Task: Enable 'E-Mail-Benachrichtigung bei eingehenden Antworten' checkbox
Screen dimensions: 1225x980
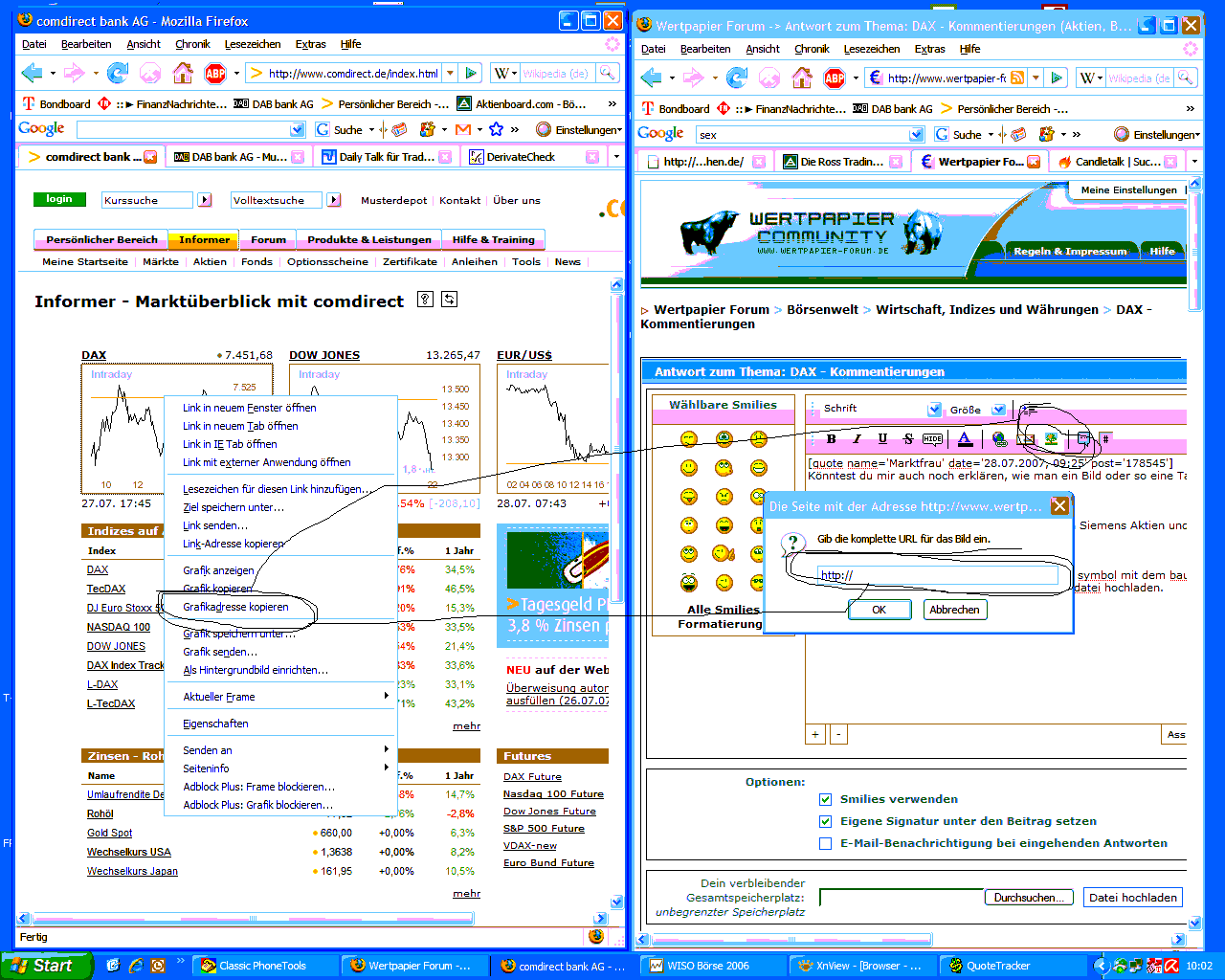Action: pyautogui.click(x=825, y=843)
